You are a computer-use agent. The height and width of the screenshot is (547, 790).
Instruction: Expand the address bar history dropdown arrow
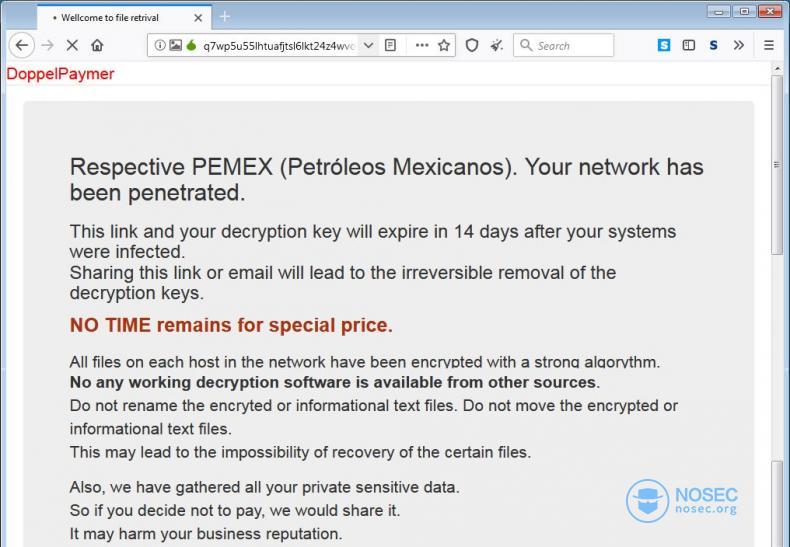pyautogui.click(x=368, y=45)
